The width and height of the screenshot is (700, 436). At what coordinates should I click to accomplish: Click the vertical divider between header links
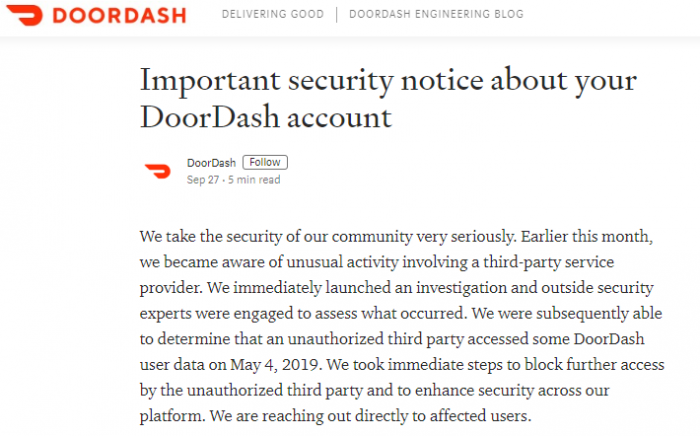[x=337, y=15]
